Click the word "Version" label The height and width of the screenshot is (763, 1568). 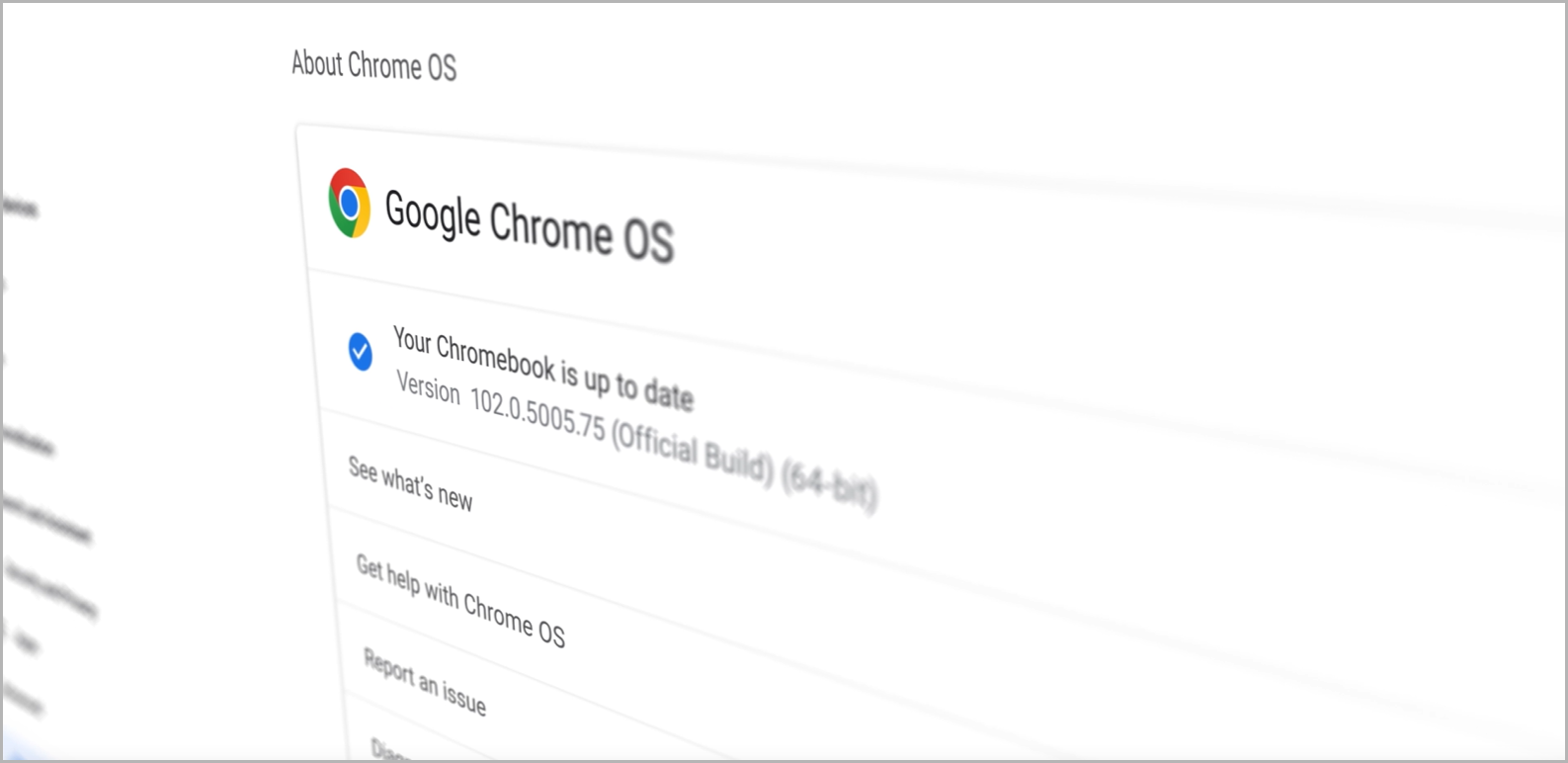(x=428, y=385)
